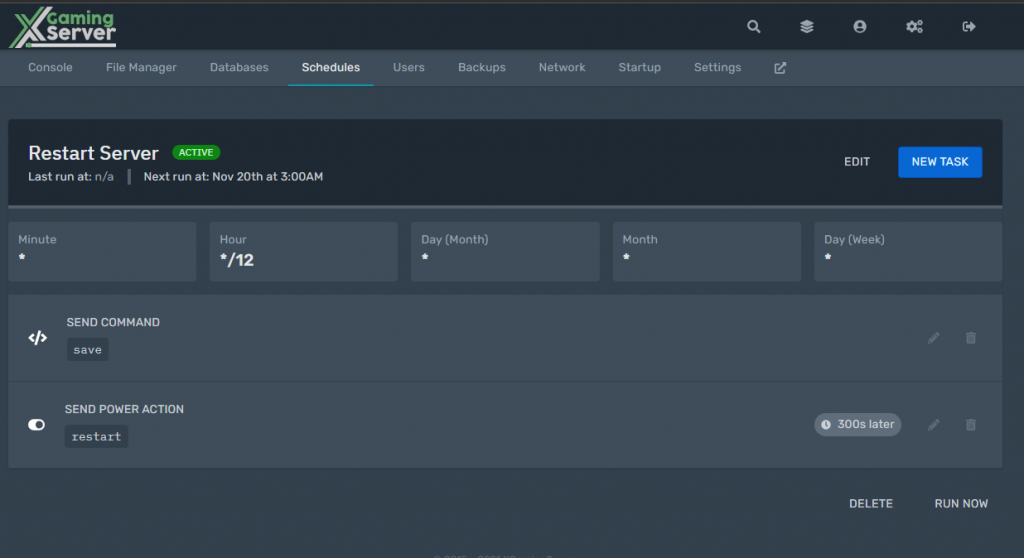Click the NEW TASK button
Image resolution: width=1024 pixels, height=558 pixels.
click(940, 162)
